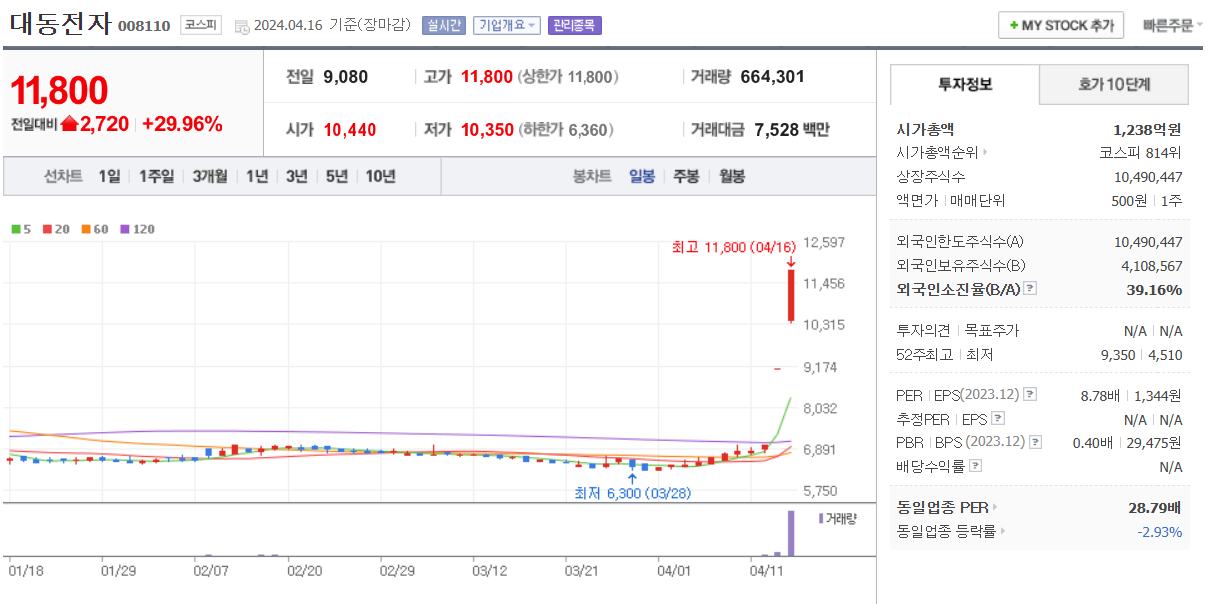Select the 10년 line chart period

(380, 176)
